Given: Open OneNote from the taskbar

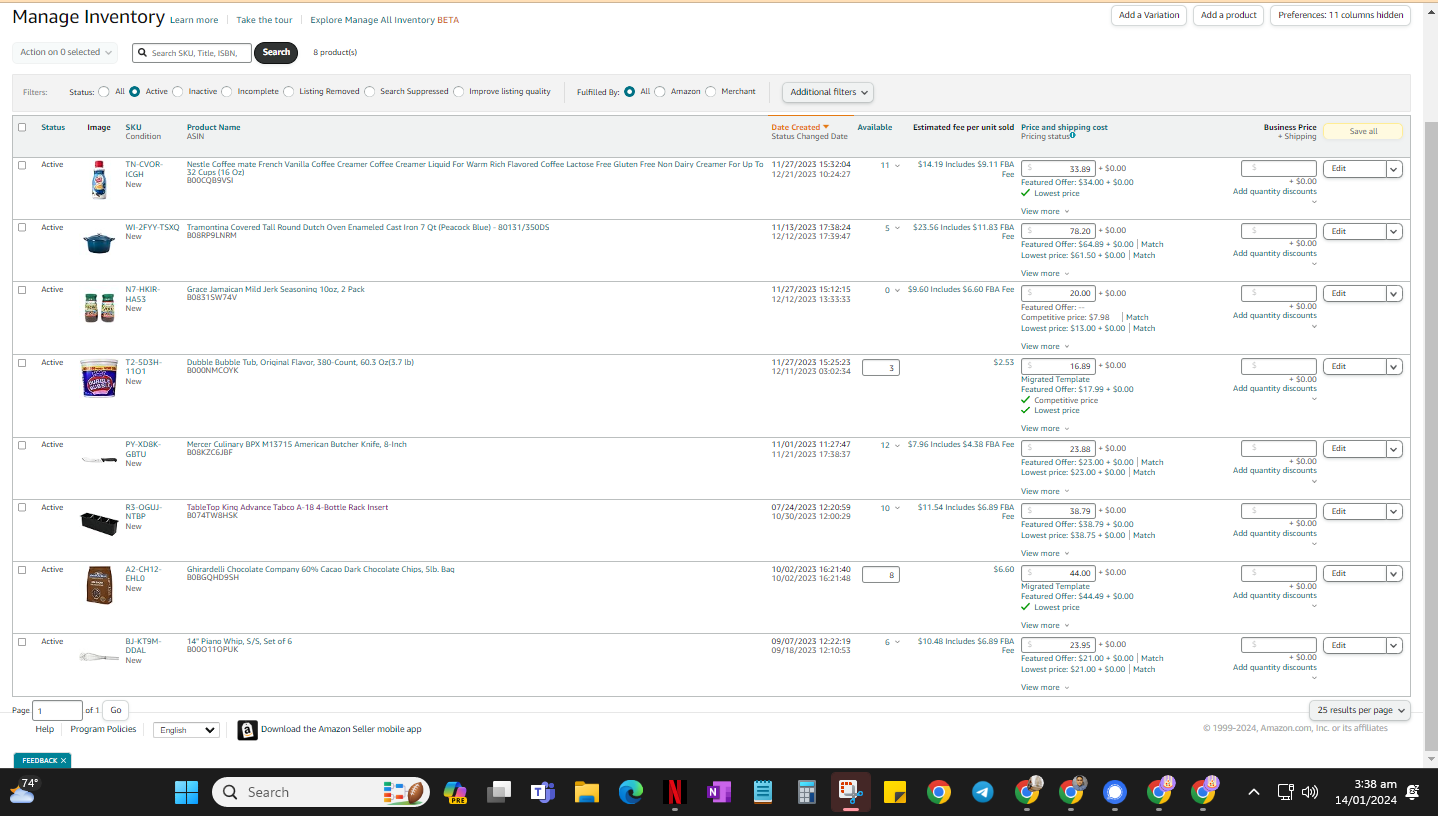Looking at the screenshot, I should click(718, 792).
